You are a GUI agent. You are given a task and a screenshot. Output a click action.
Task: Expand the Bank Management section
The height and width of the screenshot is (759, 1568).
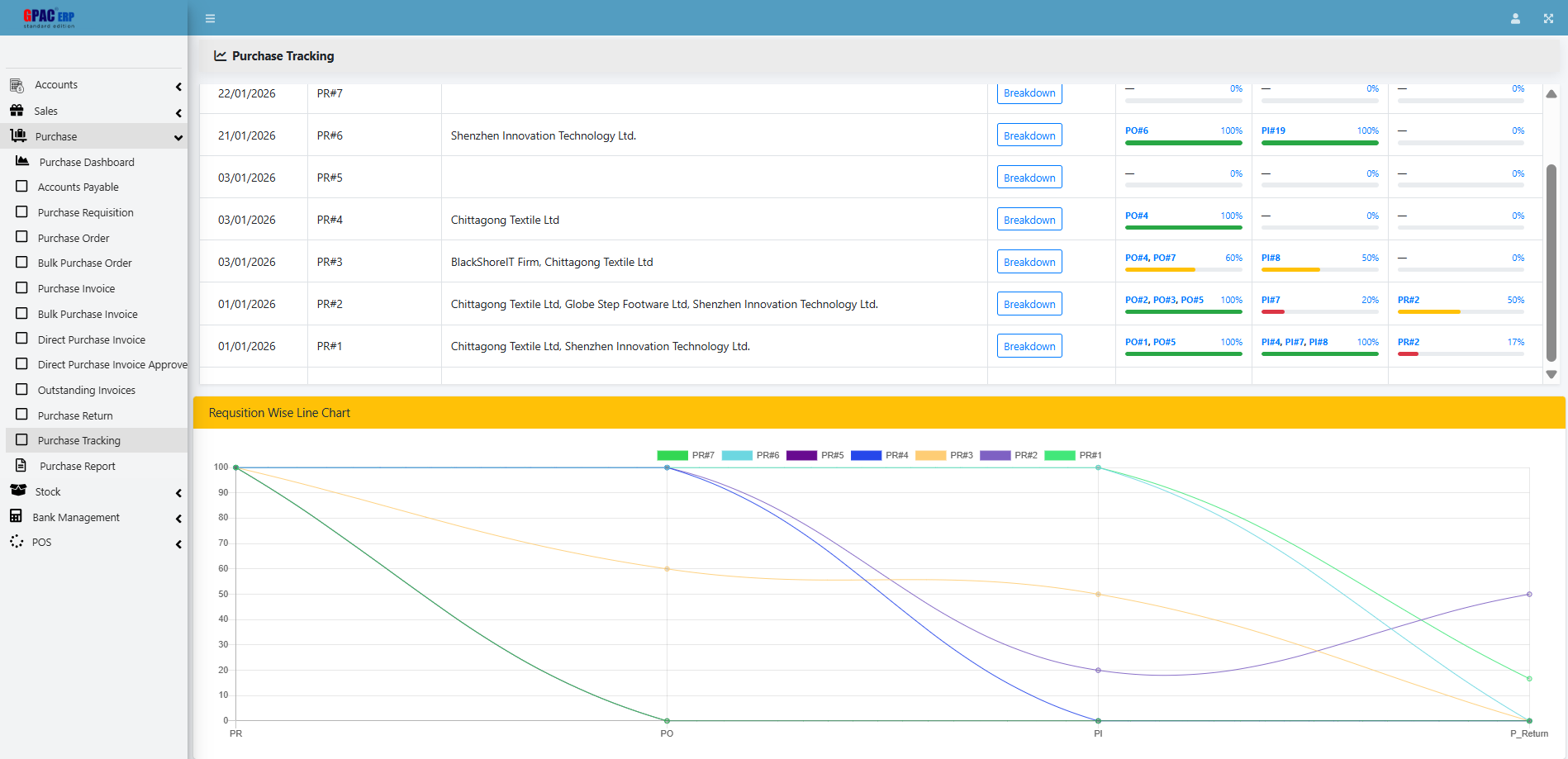pos(178,519)
